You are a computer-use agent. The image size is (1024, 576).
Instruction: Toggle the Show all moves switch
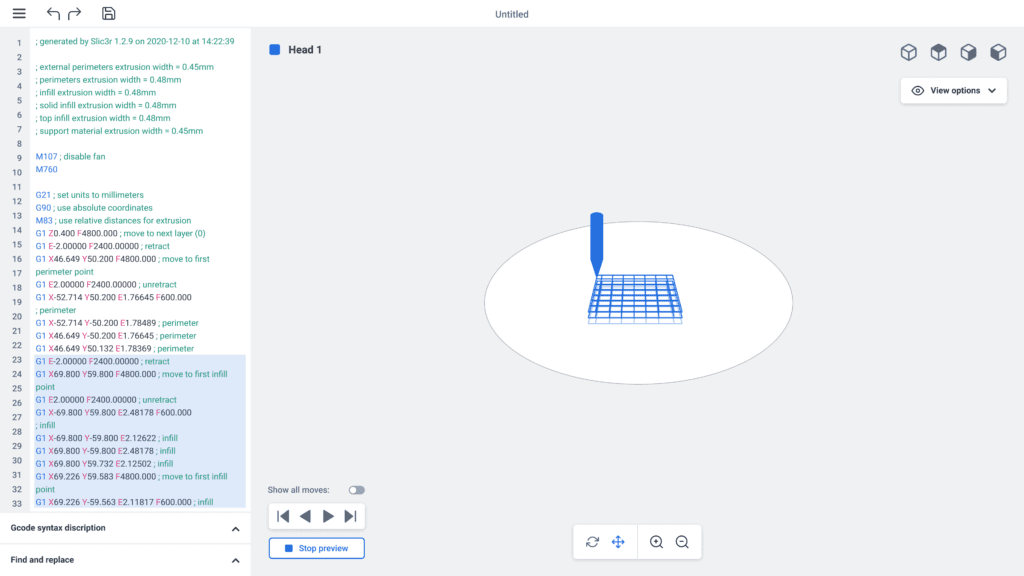click(x=356, y=490)
